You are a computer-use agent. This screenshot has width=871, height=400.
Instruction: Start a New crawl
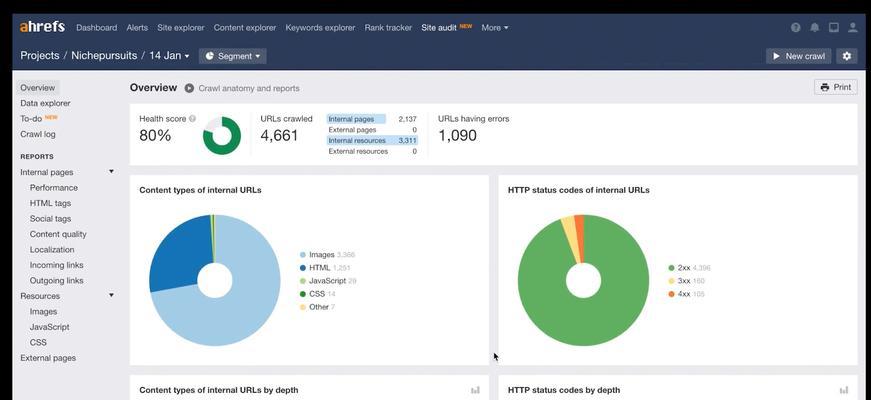pos(799,56)
